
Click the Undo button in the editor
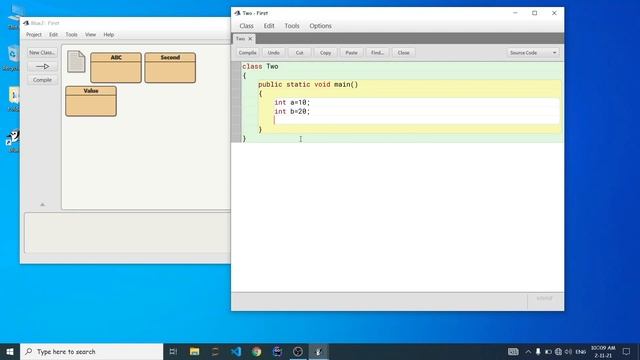pyautogui.click(x=273, y=53)
